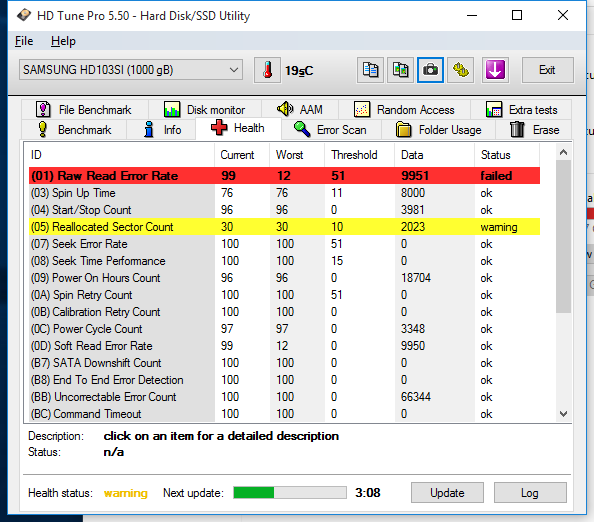Expand the SAMSUNG HD103SI drive dropdown
Image resolution: width=594 pixels, height=522 pixels.
(x=131, y=70)
